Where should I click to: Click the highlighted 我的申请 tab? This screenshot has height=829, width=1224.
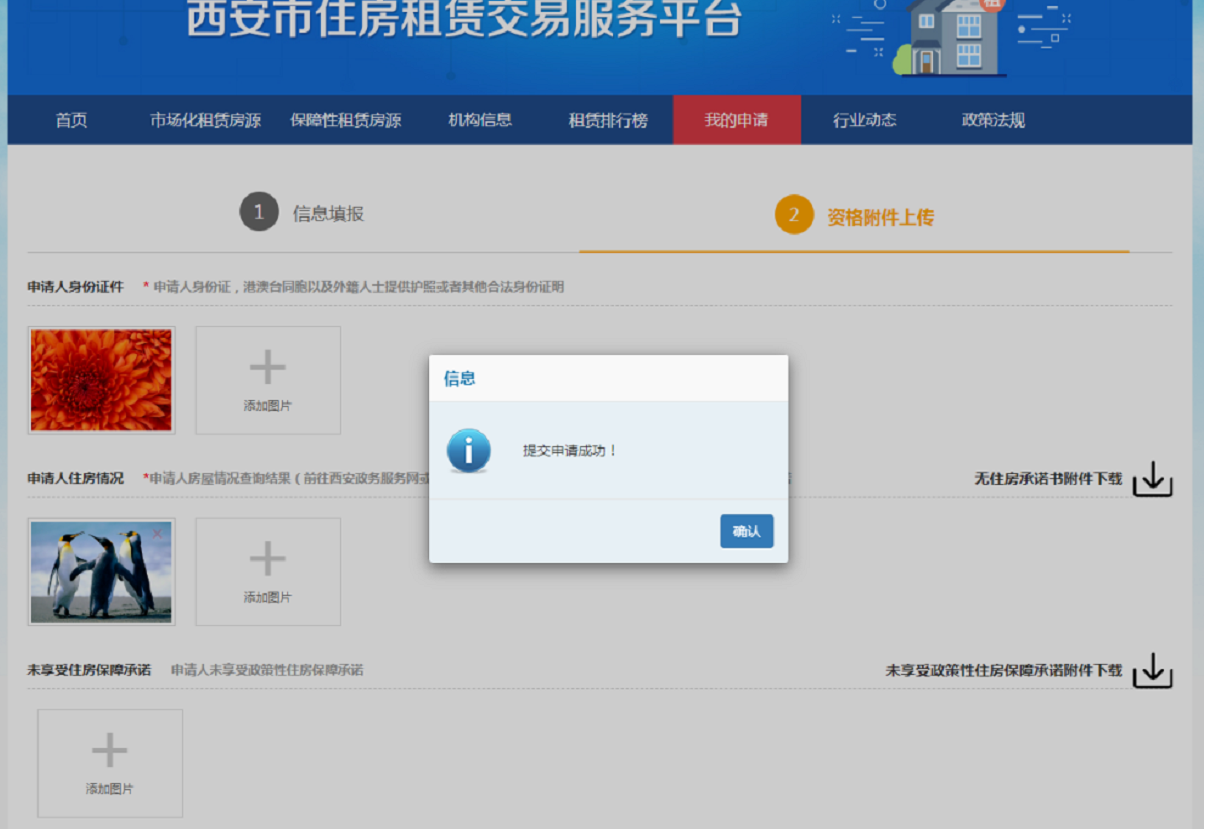pyautogui.click(x=736, y=121)
